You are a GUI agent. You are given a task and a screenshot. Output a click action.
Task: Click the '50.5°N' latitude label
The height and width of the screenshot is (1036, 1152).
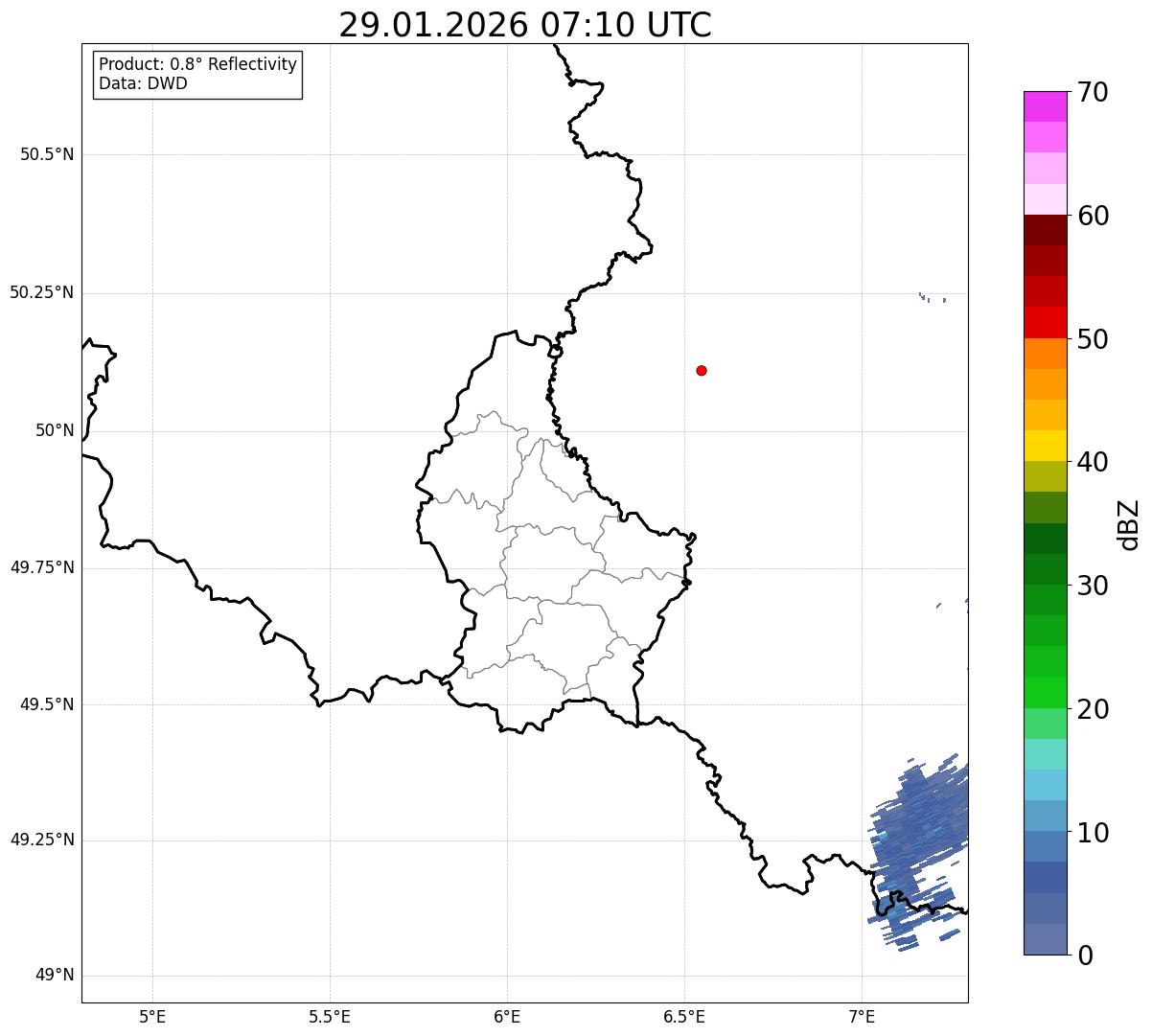coord(47,154)
